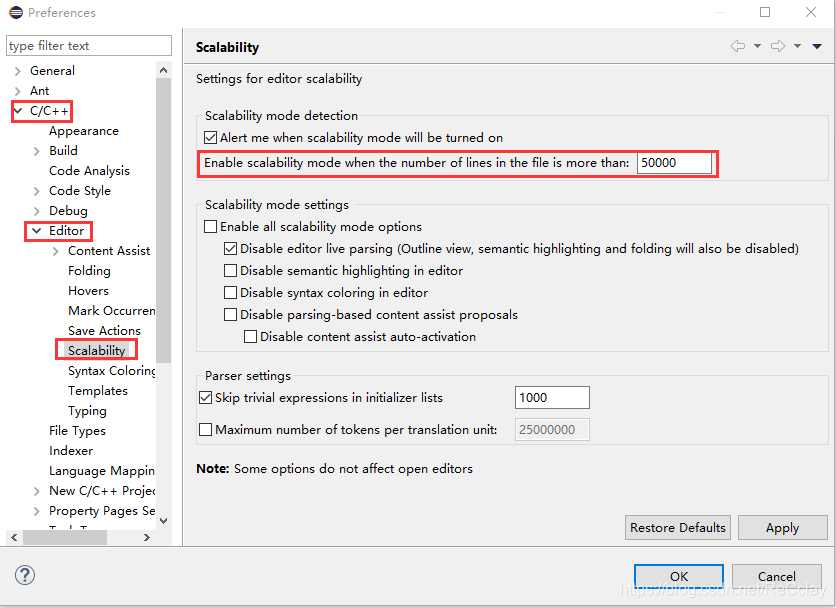
Task: Click the Eclipse Preferences window icon
Action: coord(16,12)
